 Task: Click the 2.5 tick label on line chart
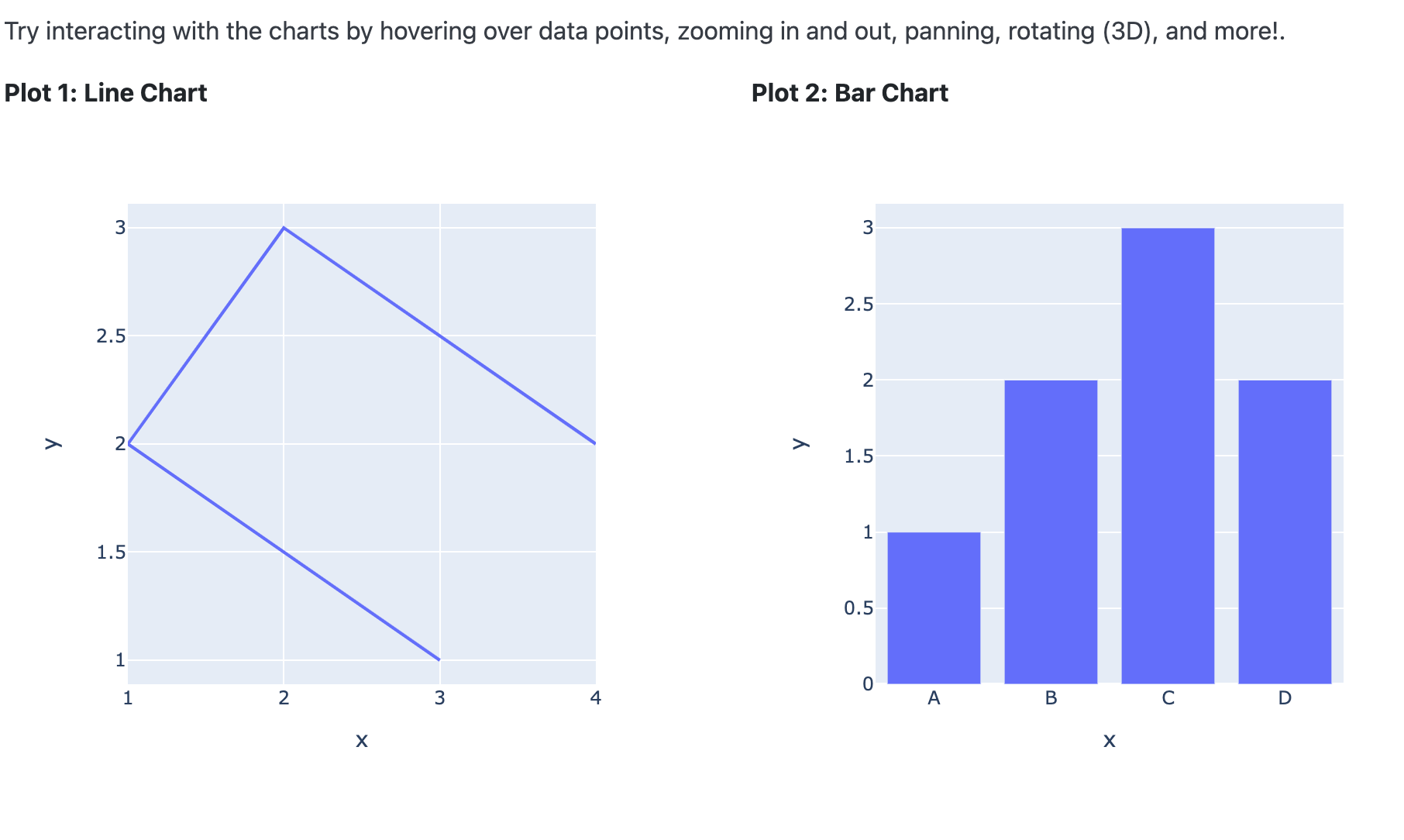(110, 336)
